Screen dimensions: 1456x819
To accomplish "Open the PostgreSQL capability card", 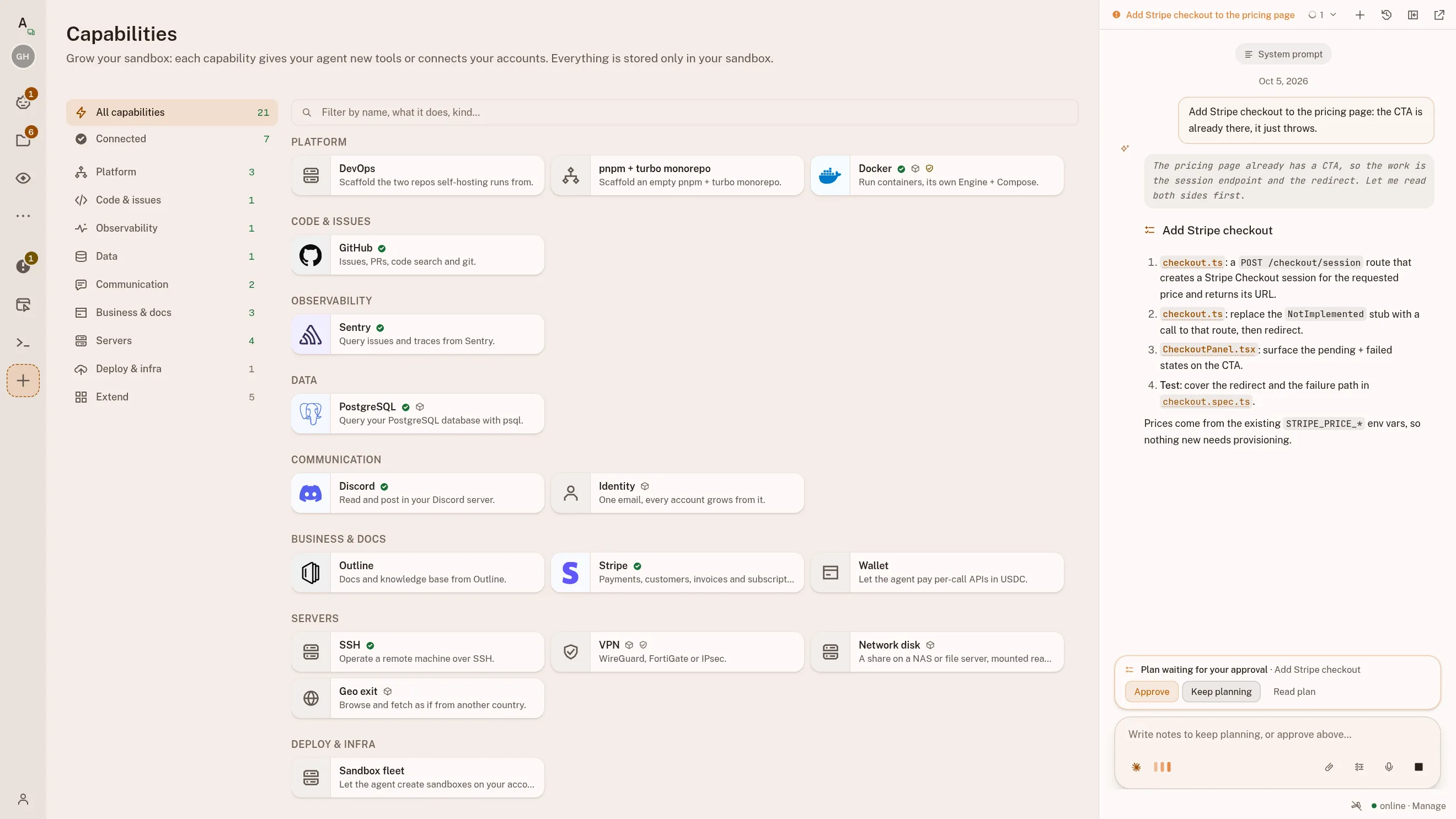I will pos(417,414).
